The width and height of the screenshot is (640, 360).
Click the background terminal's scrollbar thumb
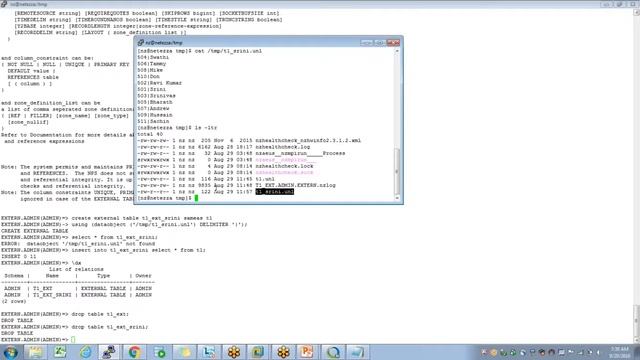636,320
